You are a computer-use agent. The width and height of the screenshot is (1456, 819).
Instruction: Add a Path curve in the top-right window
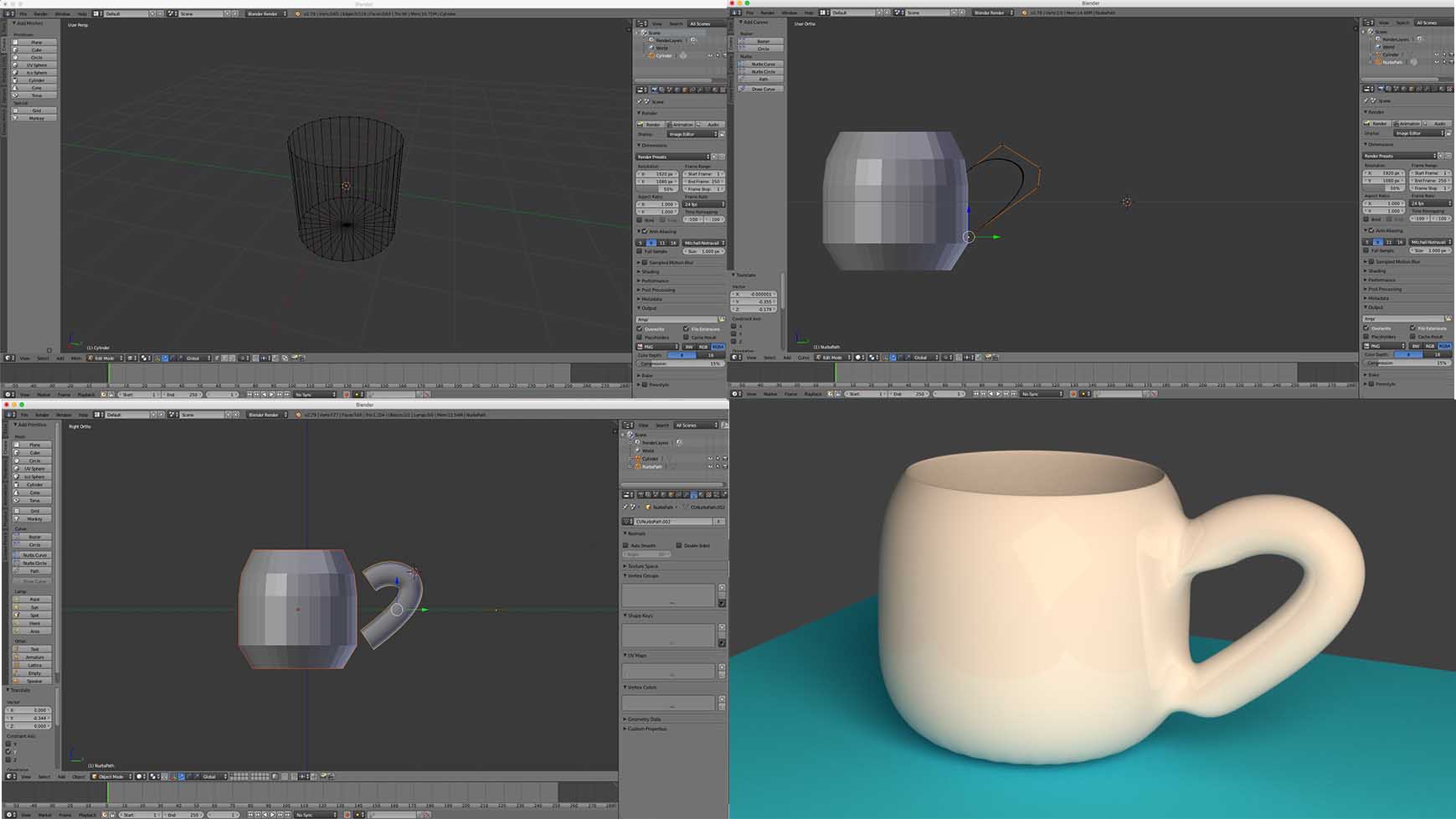762,80
